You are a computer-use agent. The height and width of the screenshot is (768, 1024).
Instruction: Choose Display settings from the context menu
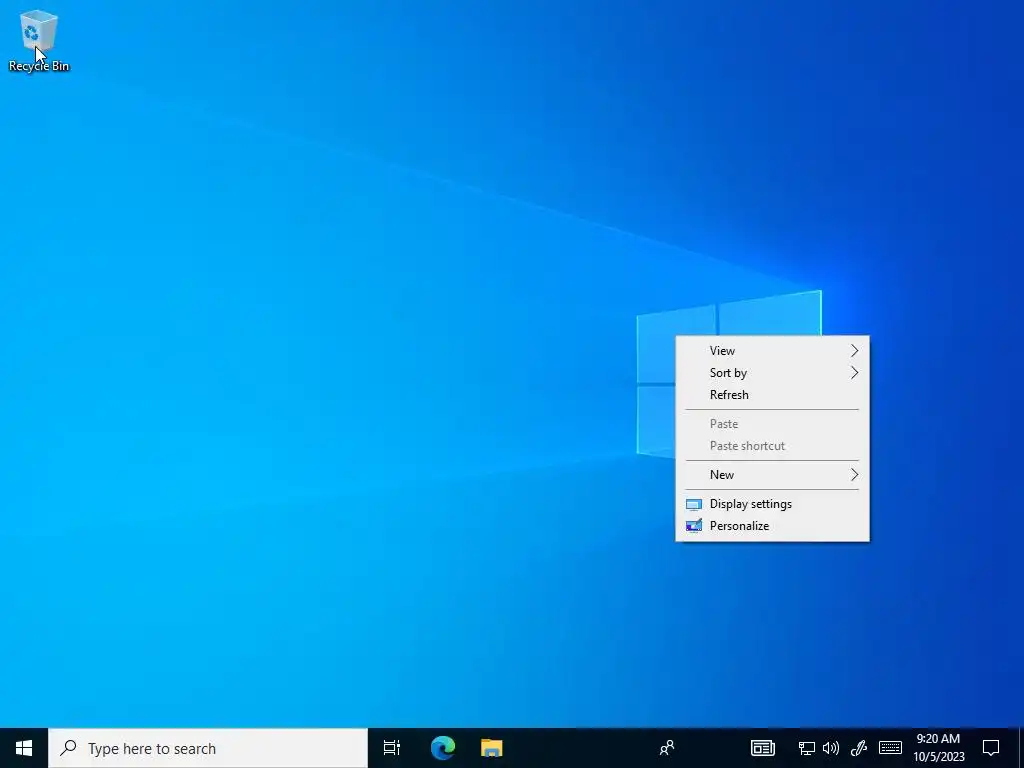772,504
